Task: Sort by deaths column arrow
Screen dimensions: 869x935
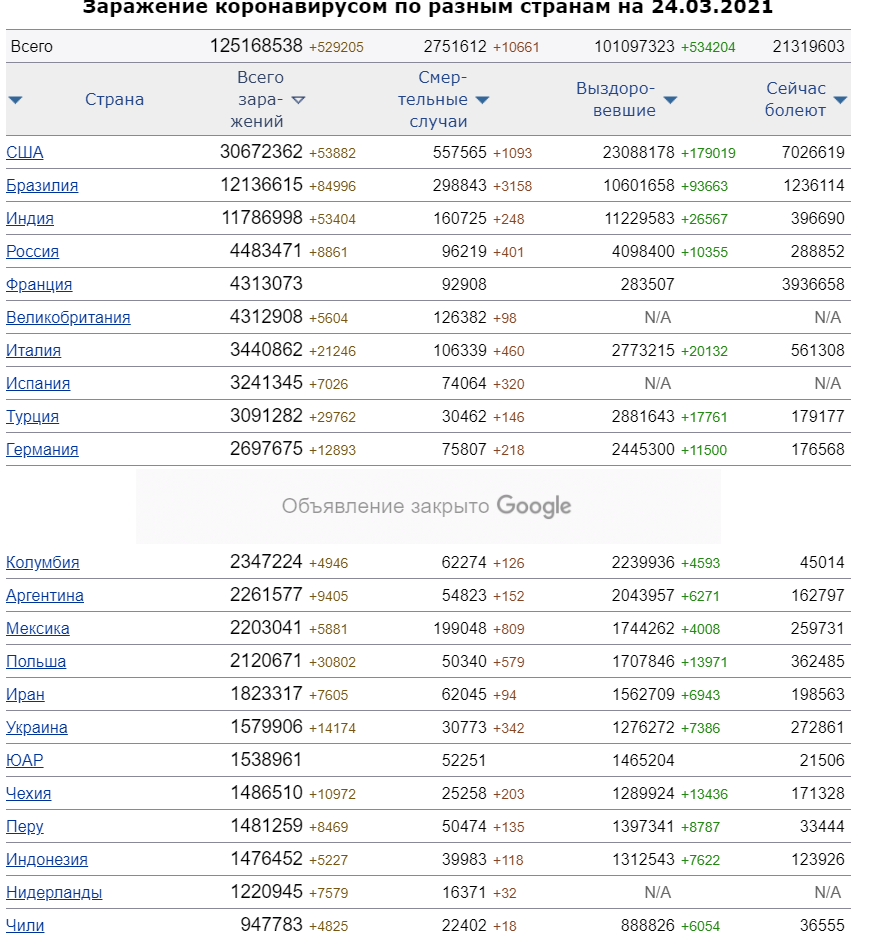Action: pos(483,100)
